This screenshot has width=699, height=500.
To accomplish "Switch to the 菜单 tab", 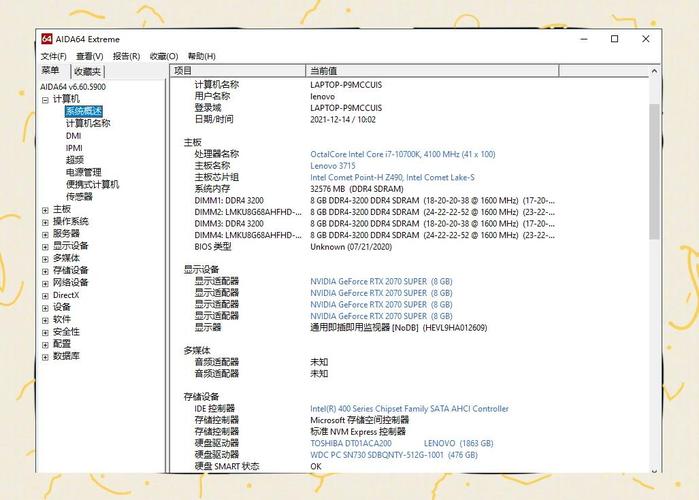I will [50, 71].
